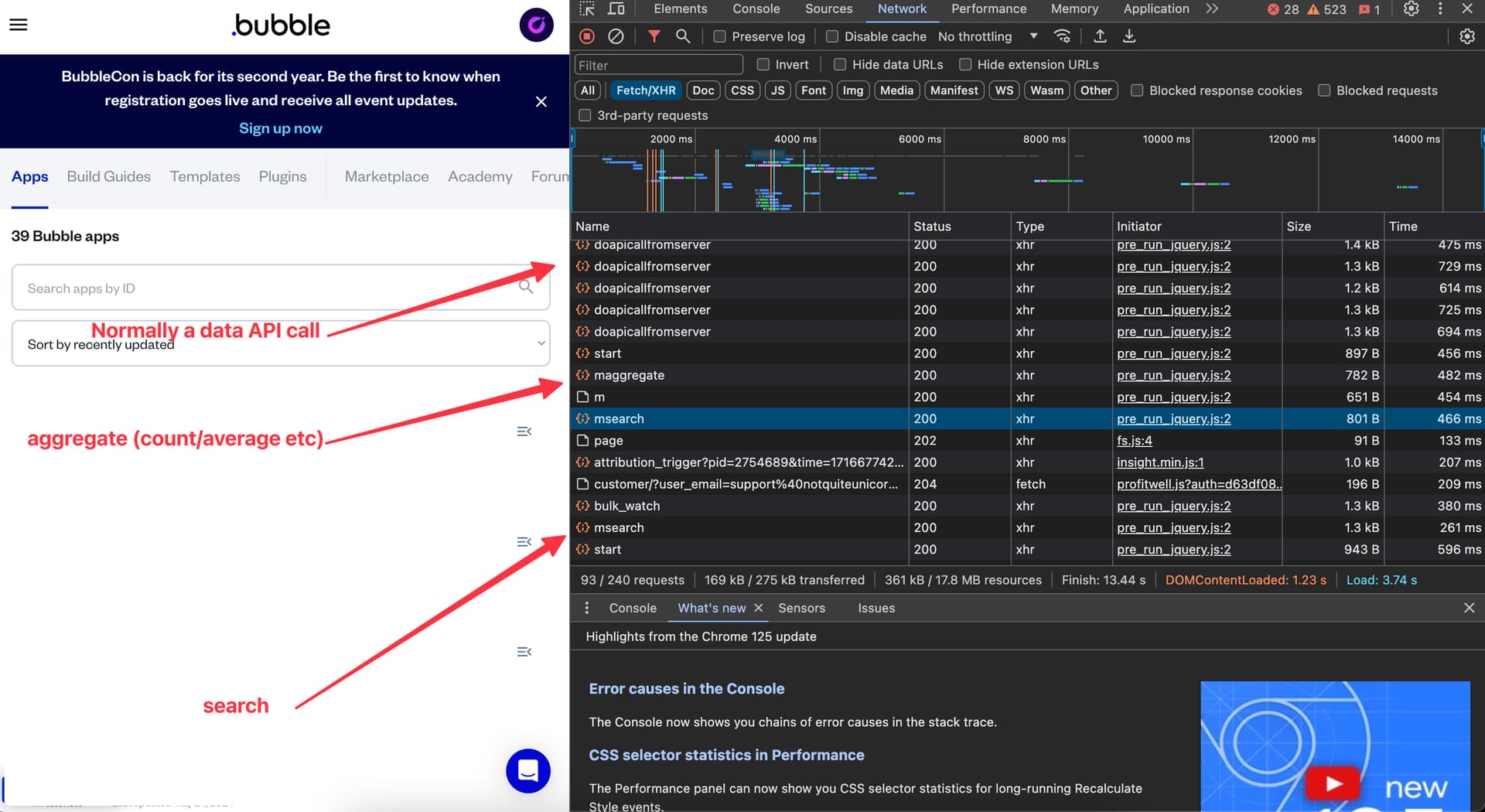1485x812 pixels.
Task: Open the Templates tab
Action: (205, 176)
